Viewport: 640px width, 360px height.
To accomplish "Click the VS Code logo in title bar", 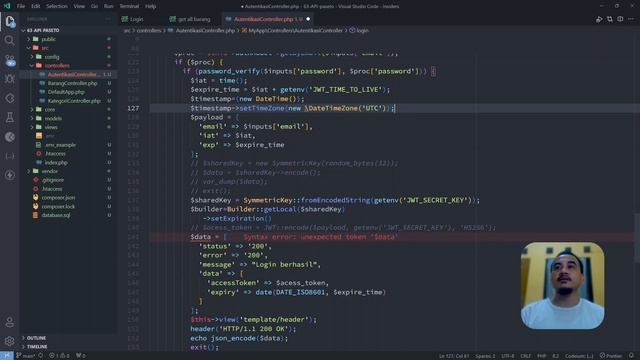I will 7,6.
